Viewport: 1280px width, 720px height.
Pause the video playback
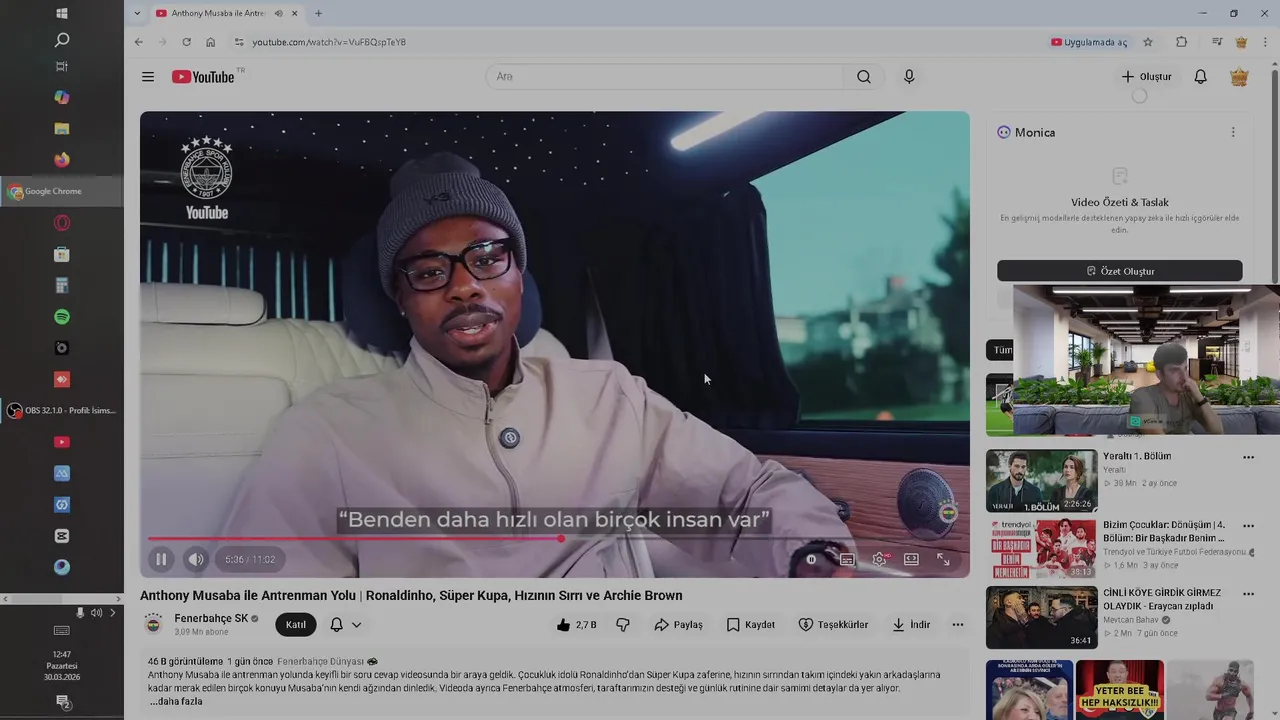coord(160,559)
